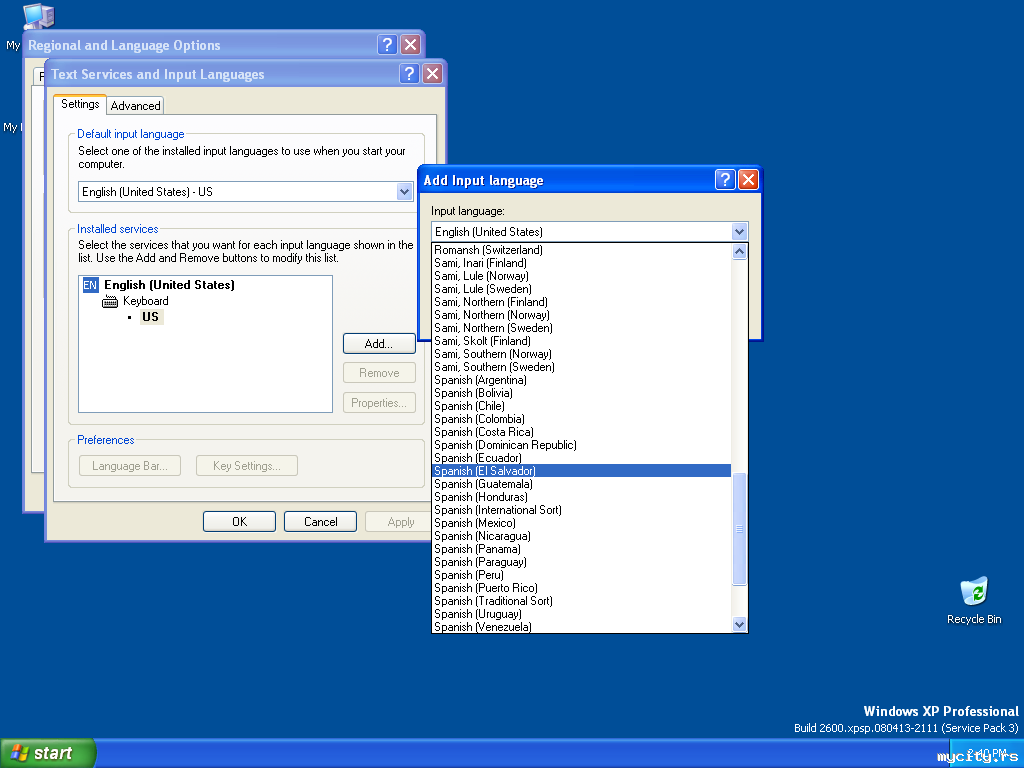Viewport: 1024px width, 768px height.
Task: Click the language list scrollbar thumb
Action: click(739, 529)
